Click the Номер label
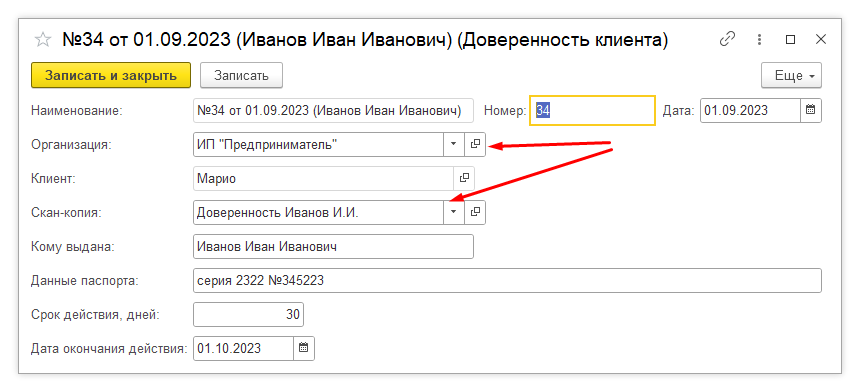 coord(505,111)
